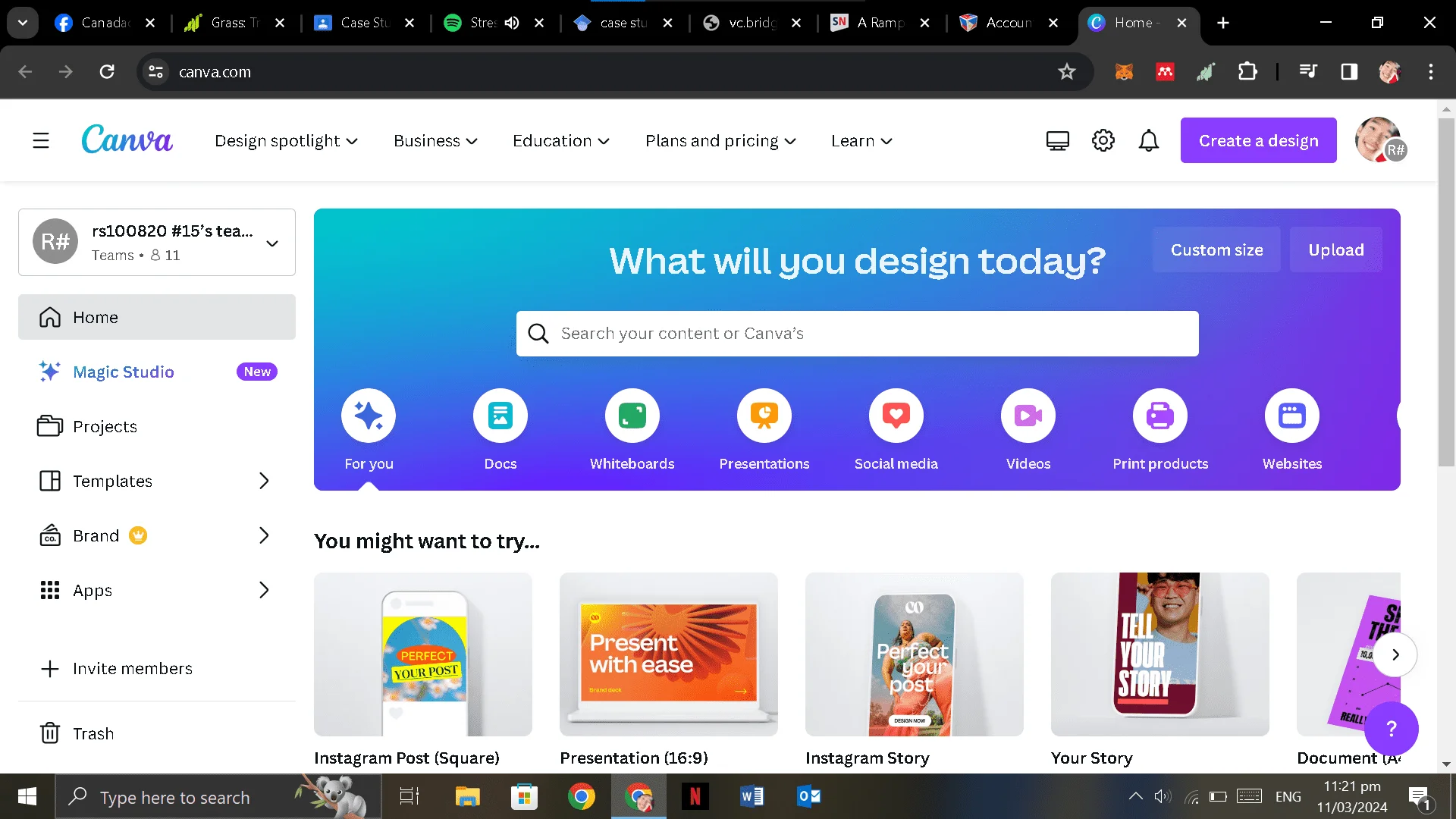Screen dimensions: 1456x819
Task: Open the Chrome three-dot menu
Action: (x=1431, y=72)
